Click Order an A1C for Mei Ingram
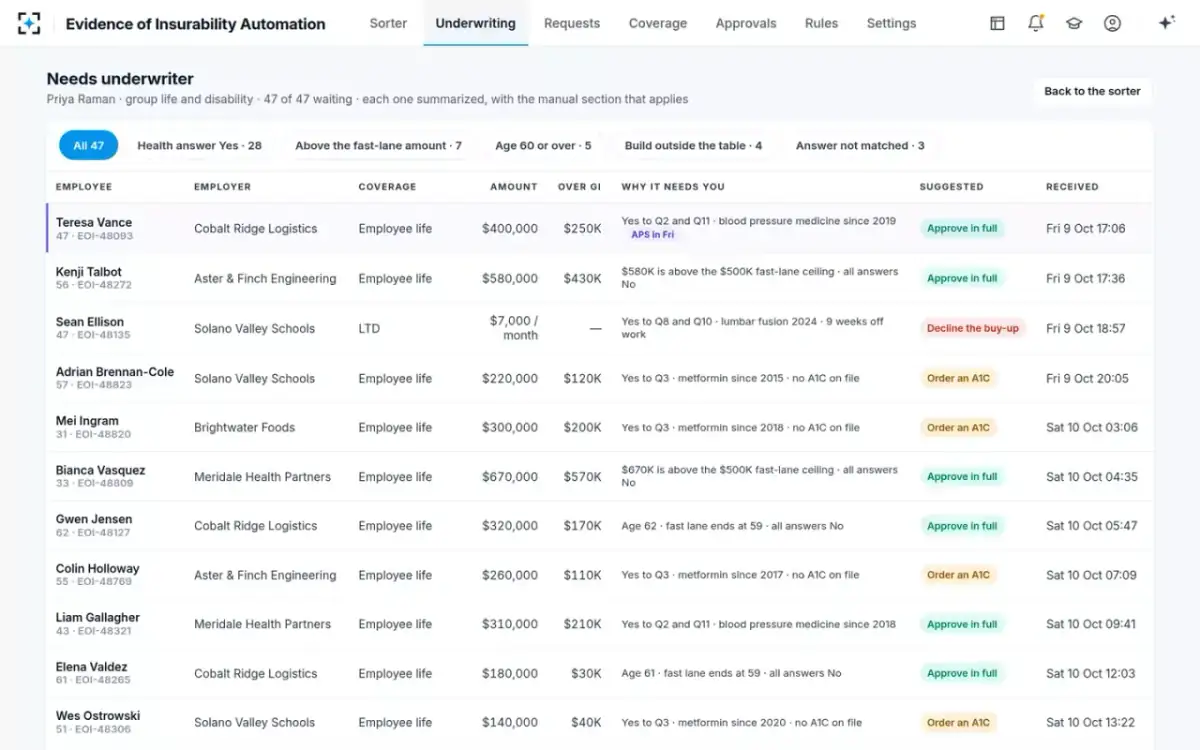Screen dimensions: 1200x750 pos(958,427)
